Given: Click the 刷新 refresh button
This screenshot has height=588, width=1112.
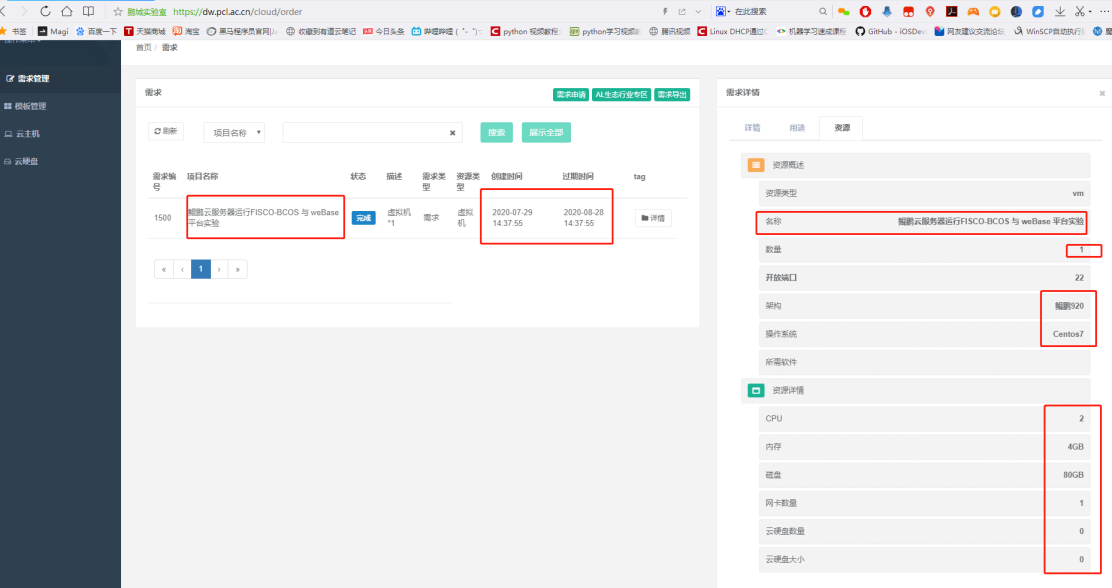Looking at the screenshot, I should point(166,131).
